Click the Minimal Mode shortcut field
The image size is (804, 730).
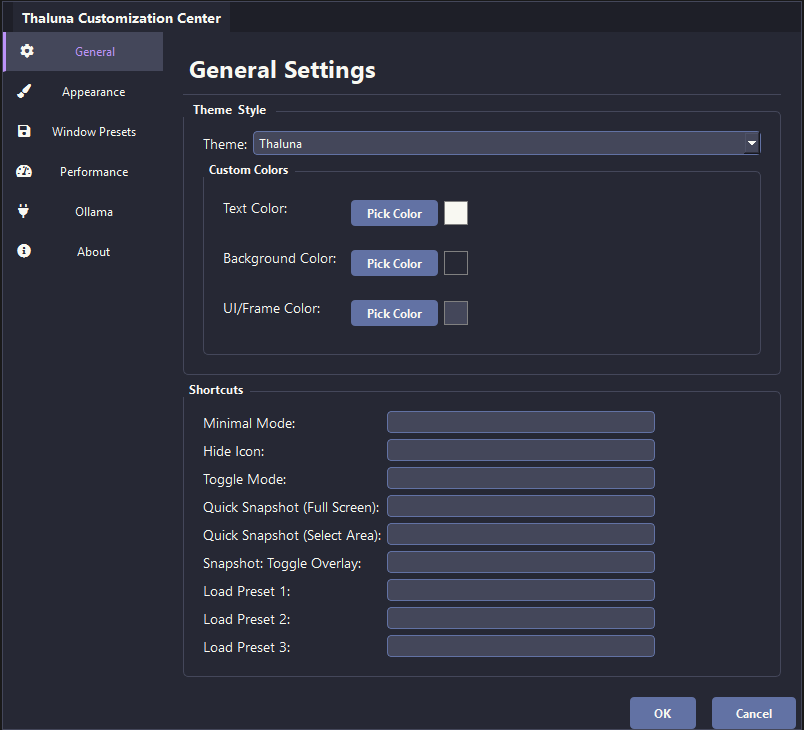[520, 421]
